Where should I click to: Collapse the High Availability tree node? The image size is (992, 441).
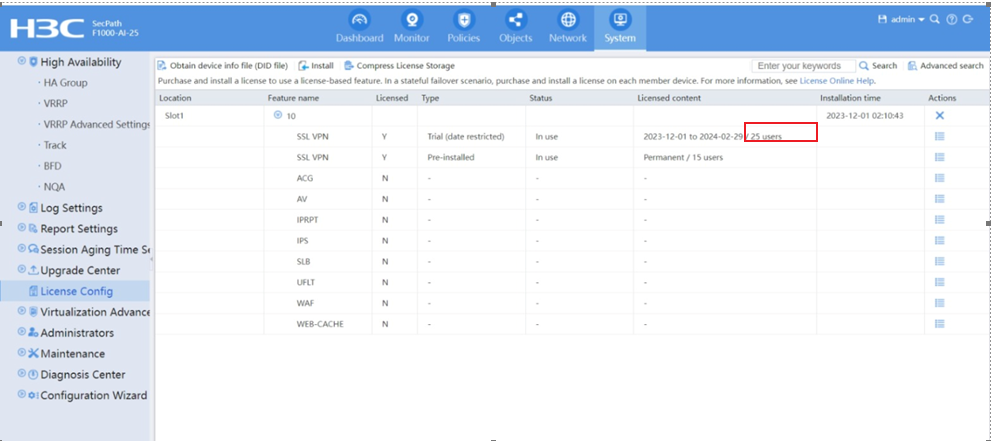[23, 62]
